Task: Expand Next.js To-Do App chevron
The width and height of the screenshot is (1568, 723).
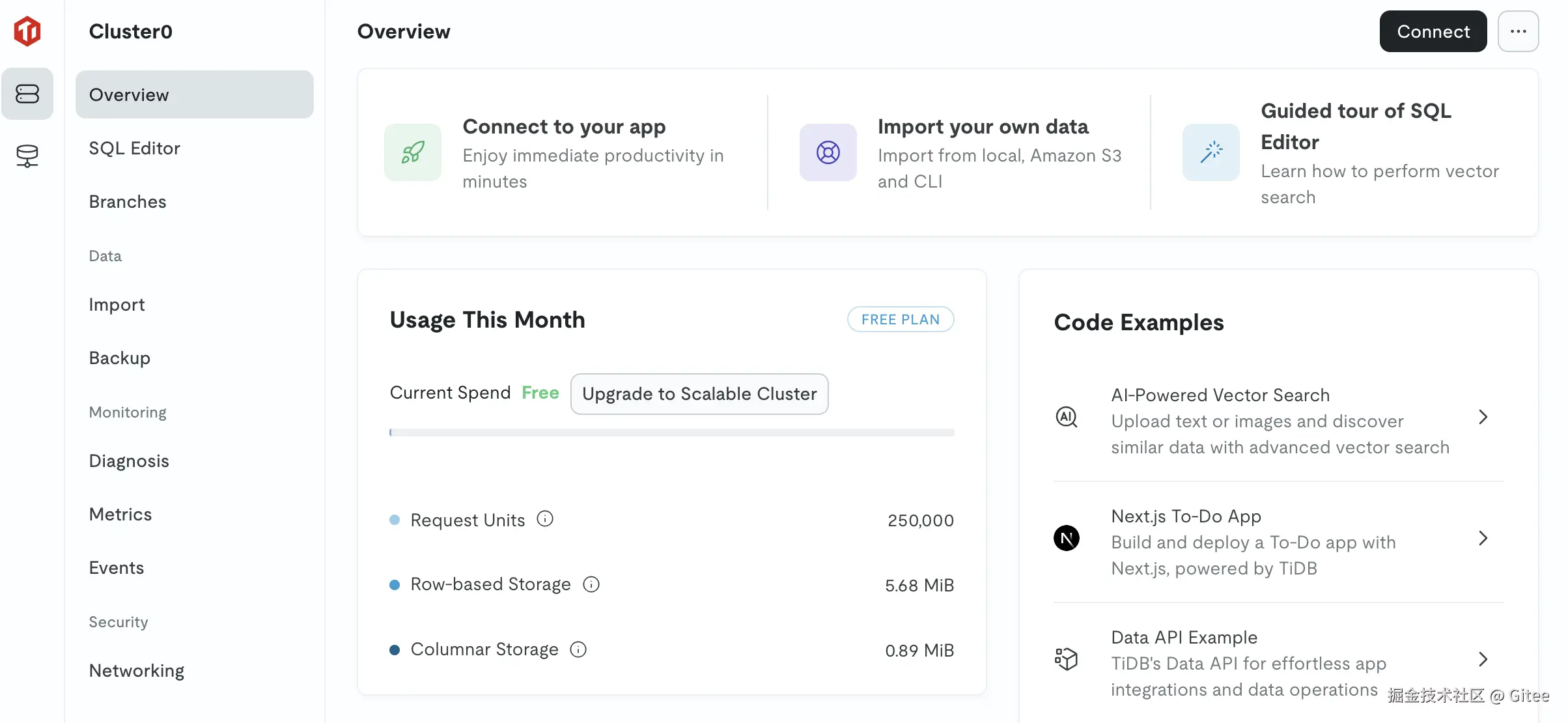Action: (1483, 538)
